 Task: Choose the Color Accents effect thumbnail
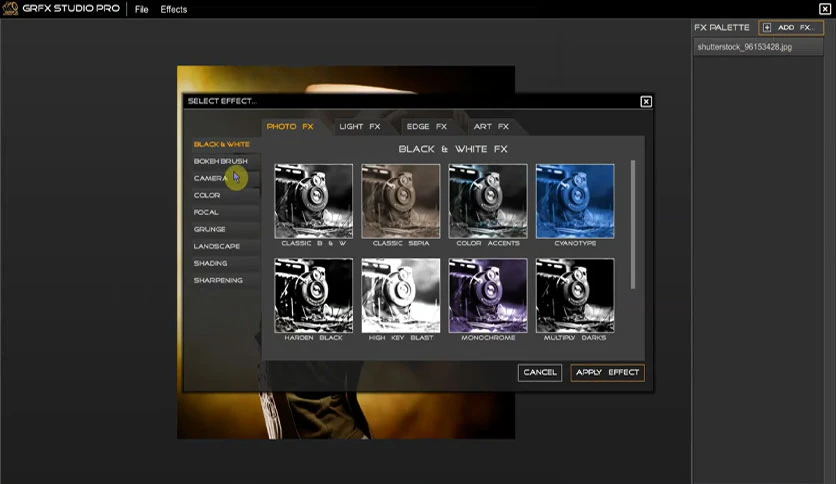(488, 201)
